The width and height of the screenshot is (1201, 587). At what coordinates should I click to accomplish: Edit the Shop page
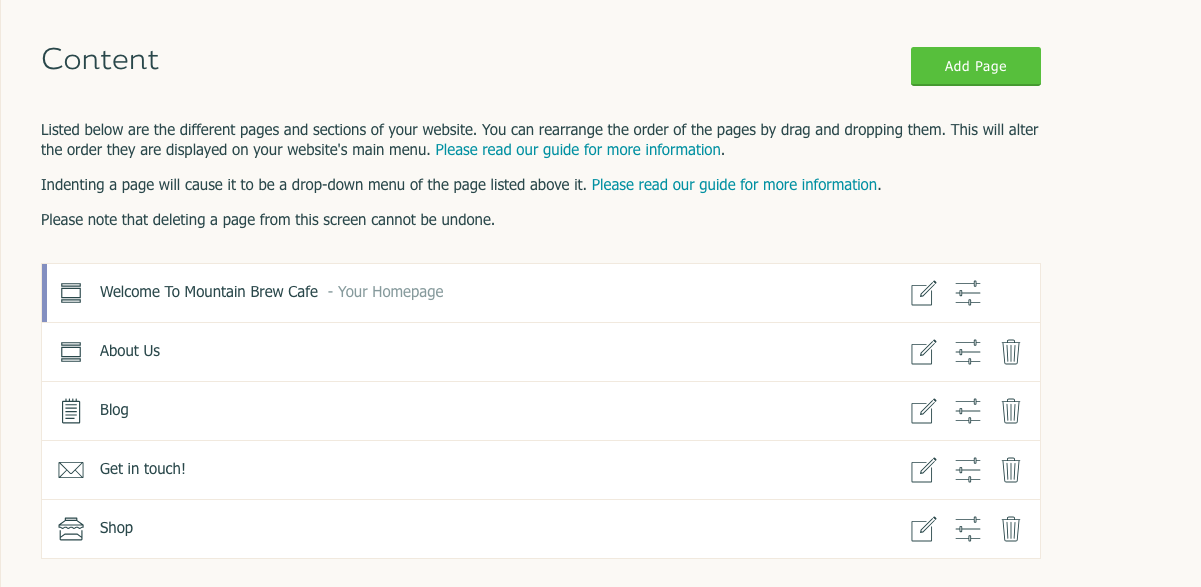tap(923, 529)
